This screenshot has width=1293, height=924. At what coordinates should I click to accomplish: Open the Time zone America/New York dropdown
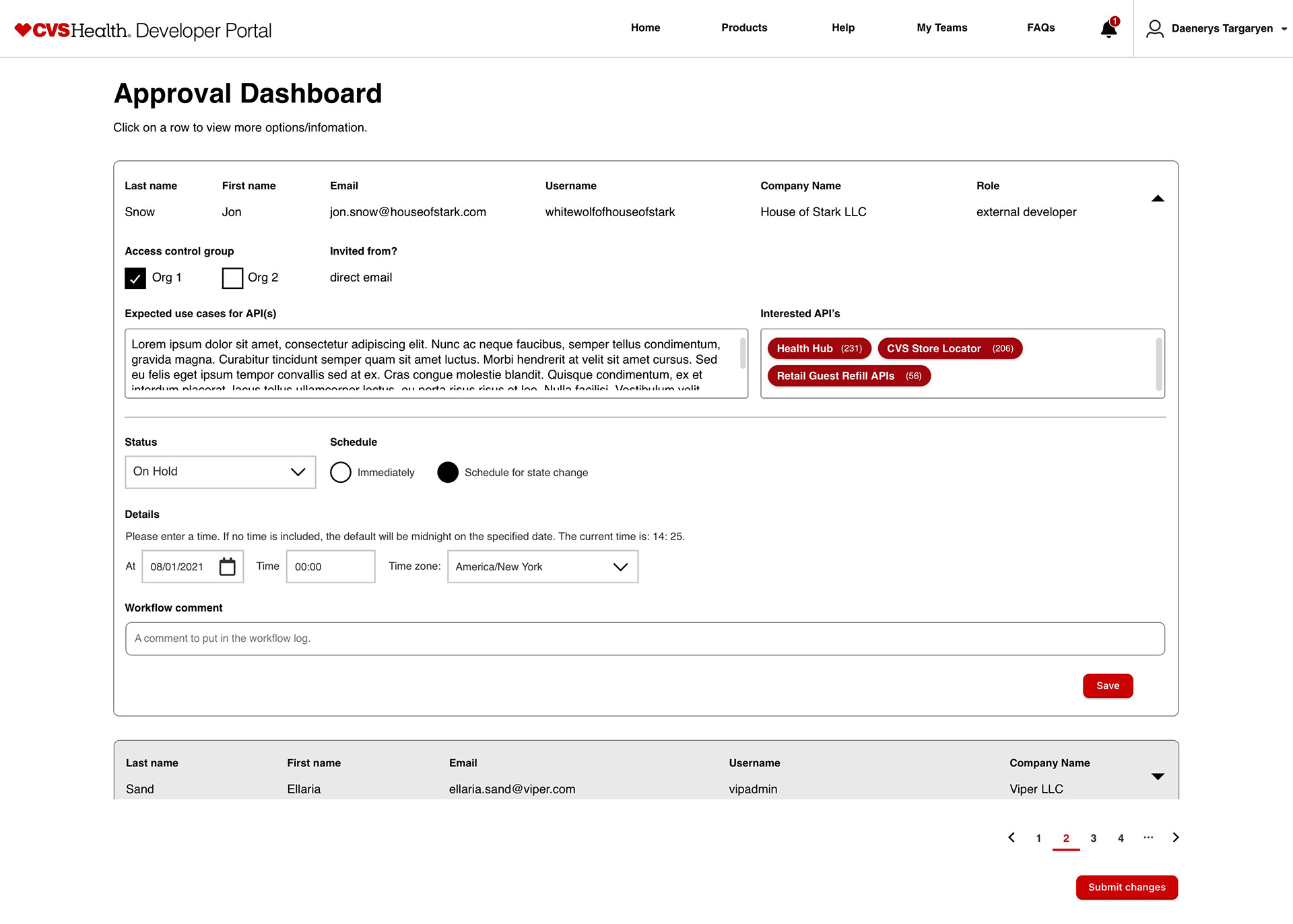click(x=543, y=566)
